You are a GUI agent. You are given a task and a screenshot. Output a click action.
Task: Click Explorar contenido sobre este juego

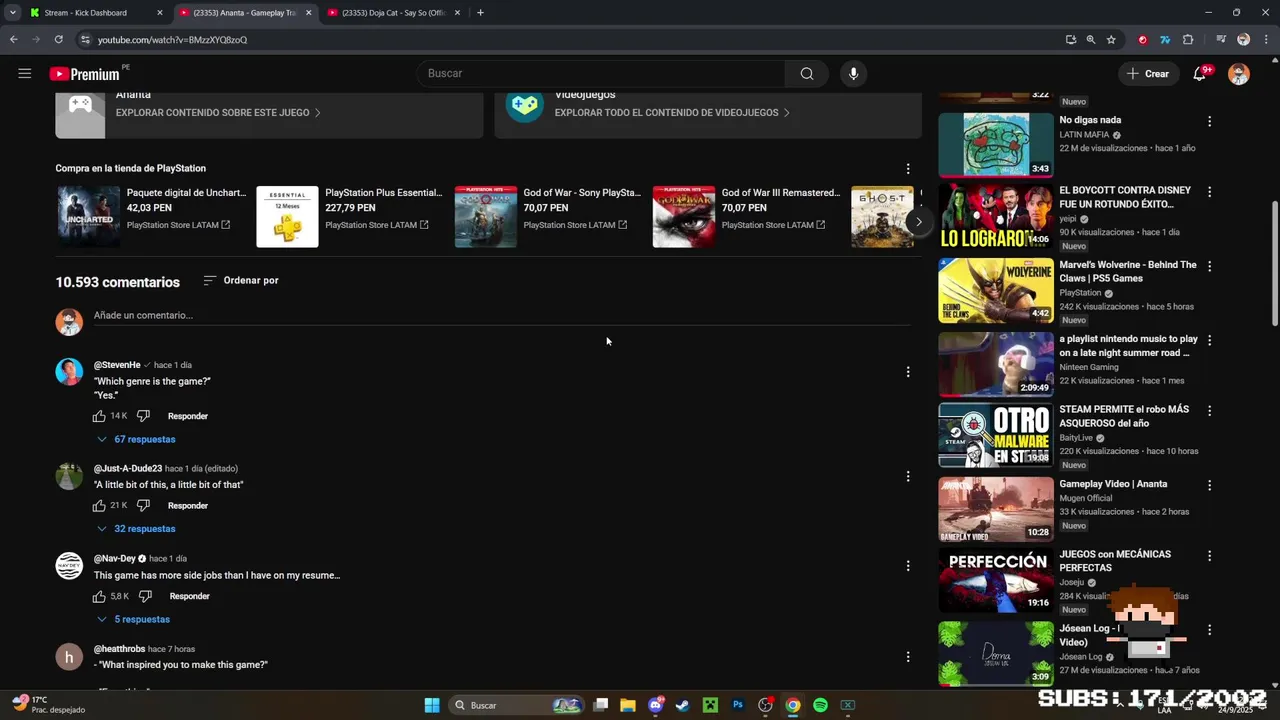click(x=218, y=113)
